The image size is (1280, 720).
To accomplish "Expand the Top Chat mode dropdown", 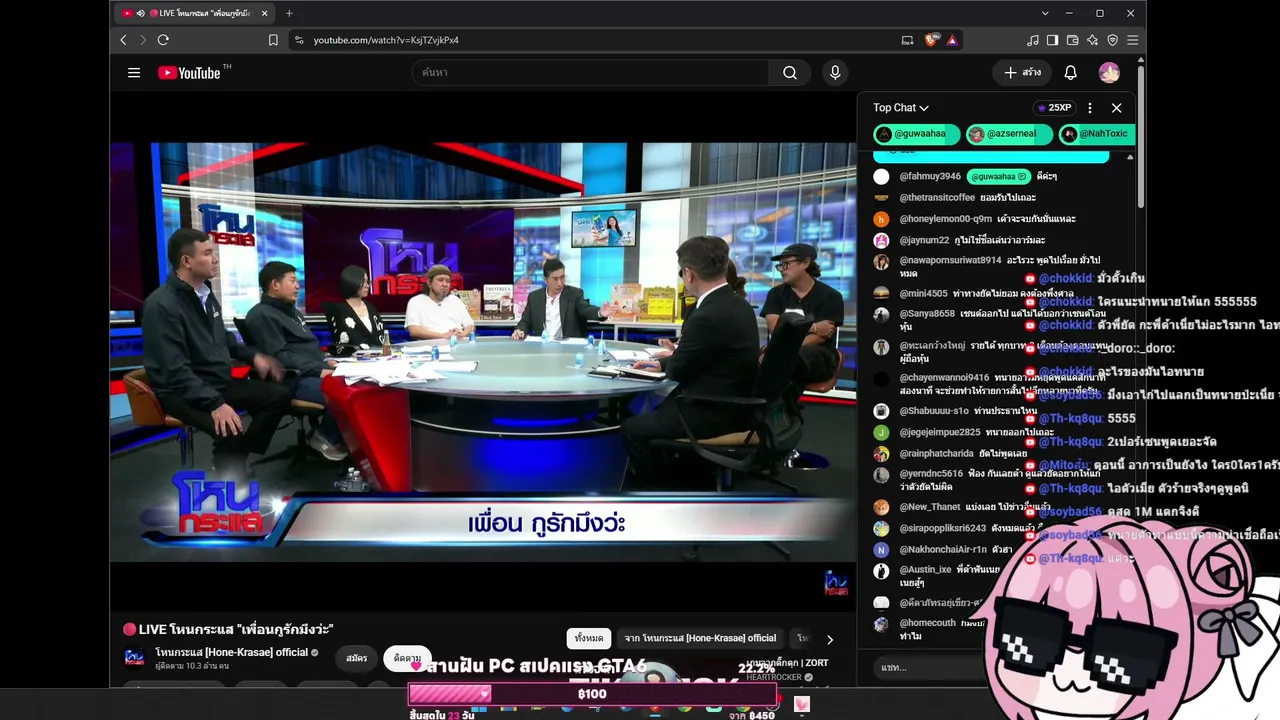I will pos(901,108).
